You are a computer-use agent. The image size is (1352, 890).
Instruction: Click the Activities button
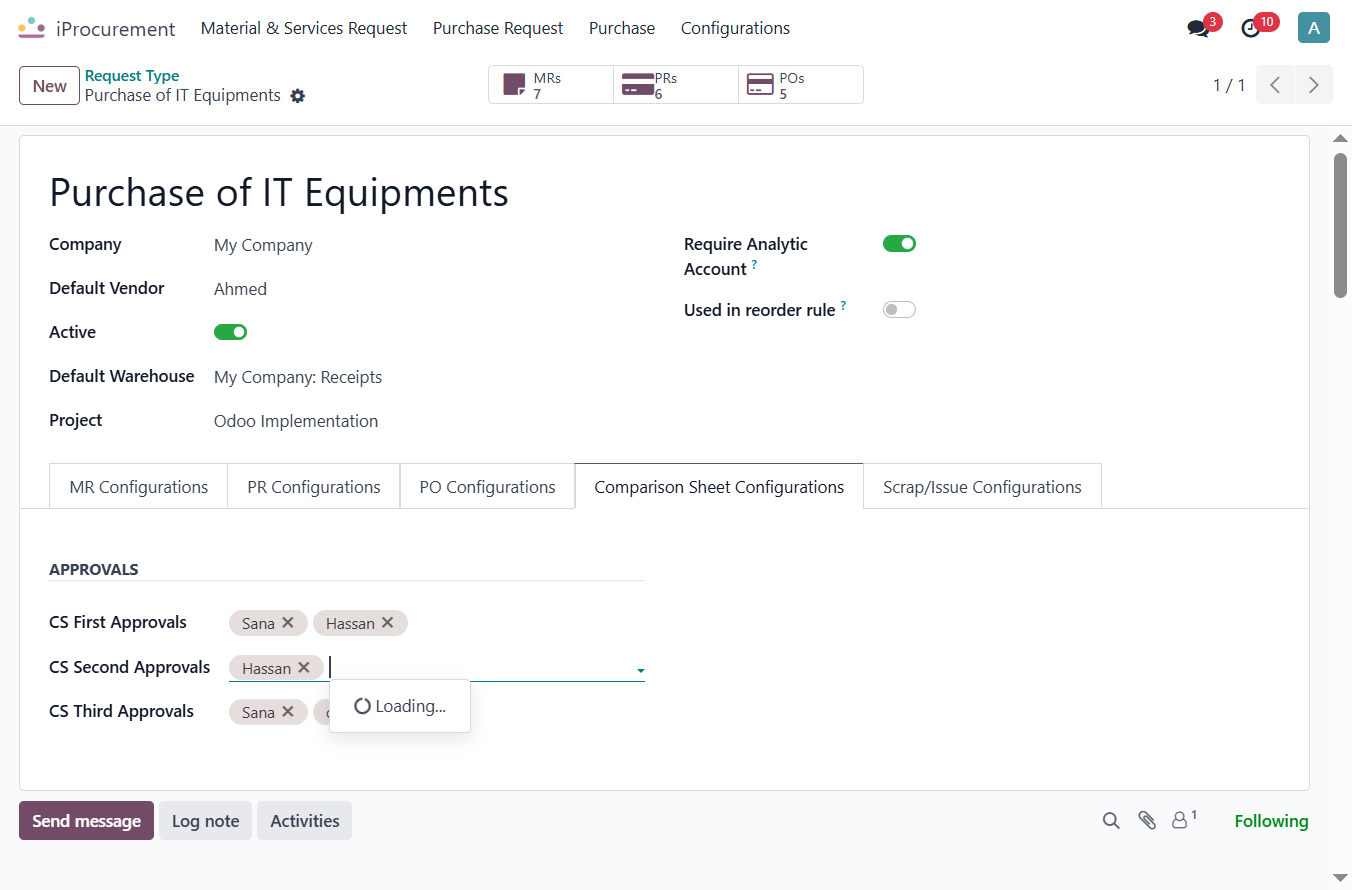(305, 821)
